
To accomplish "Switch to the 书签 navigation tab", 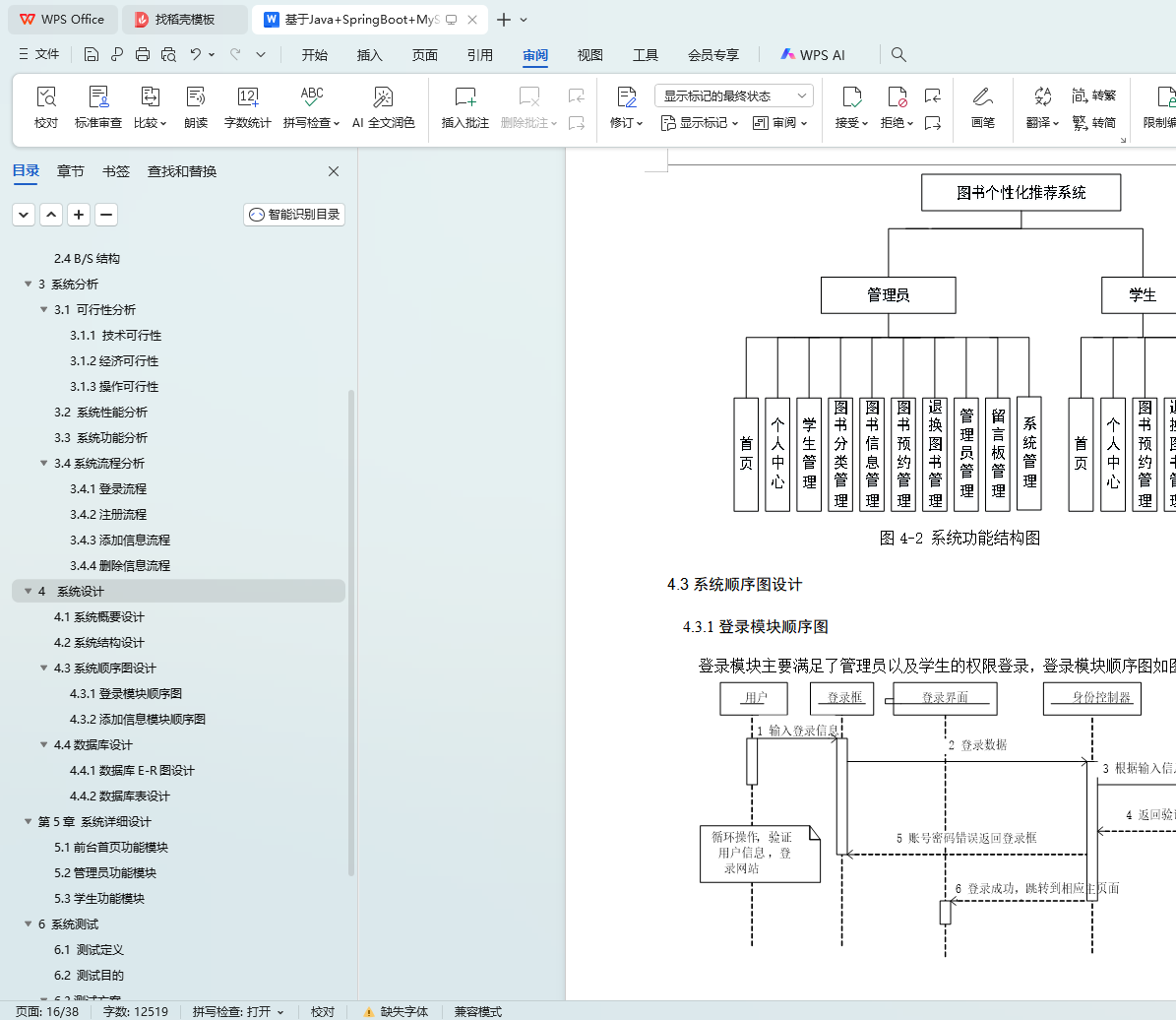I will point(115,171).
